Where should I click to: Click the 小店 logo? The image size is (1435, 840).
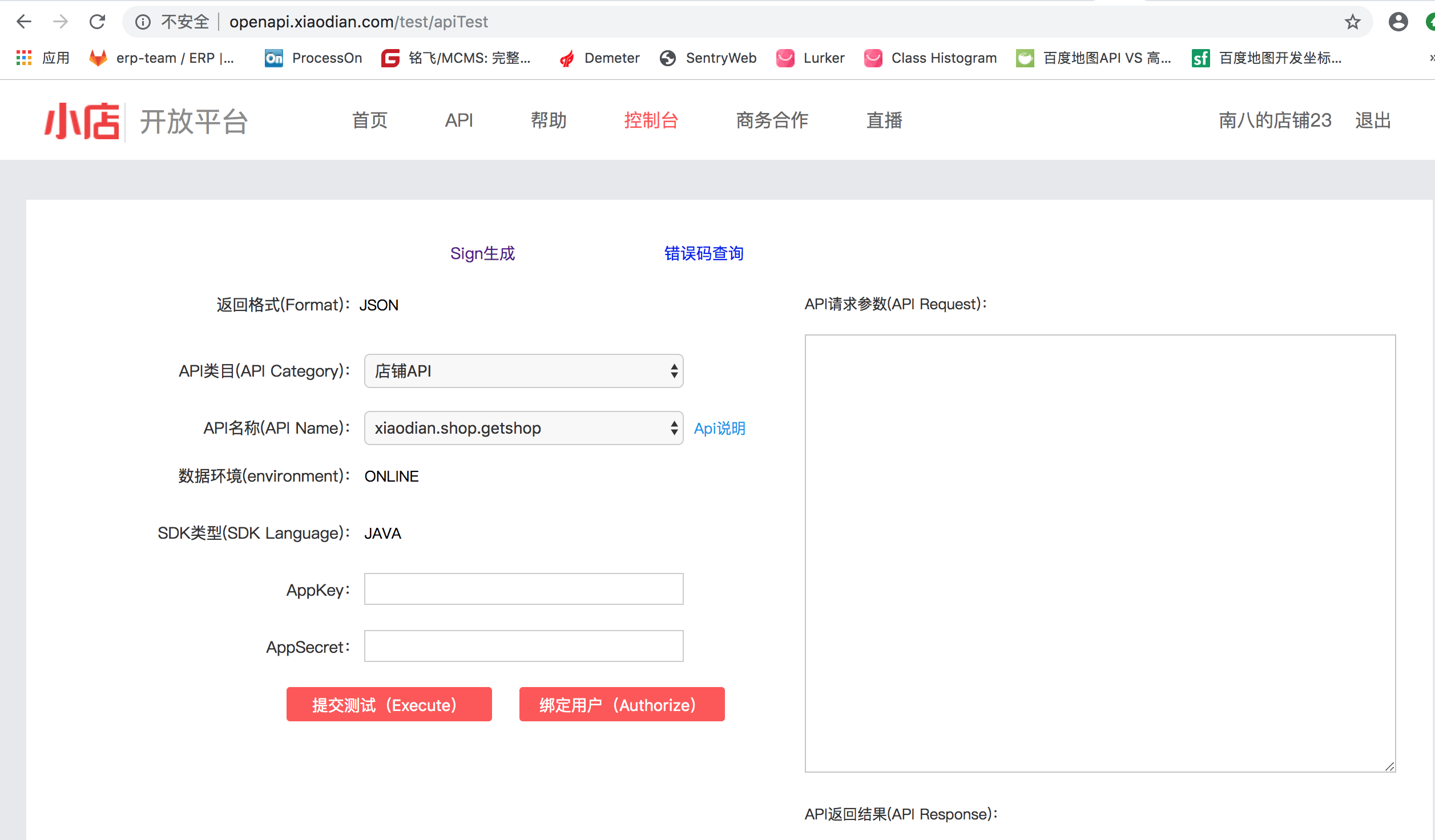(82, 120)
